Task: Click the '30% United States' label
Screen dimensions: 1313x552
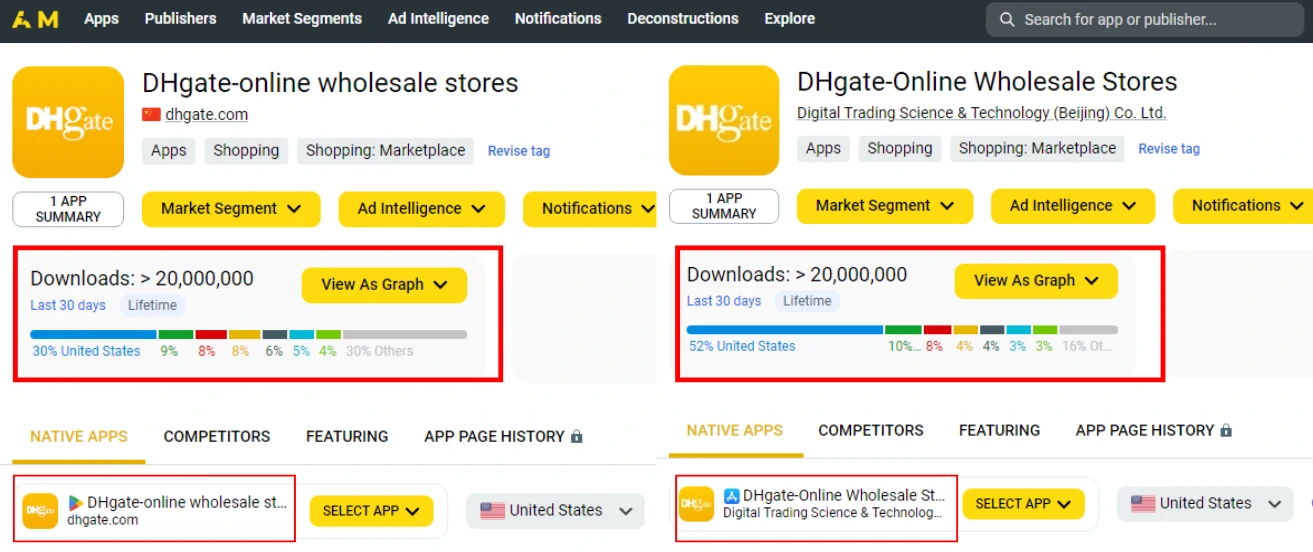Action: pyautogui.click(x=86, y=351)
